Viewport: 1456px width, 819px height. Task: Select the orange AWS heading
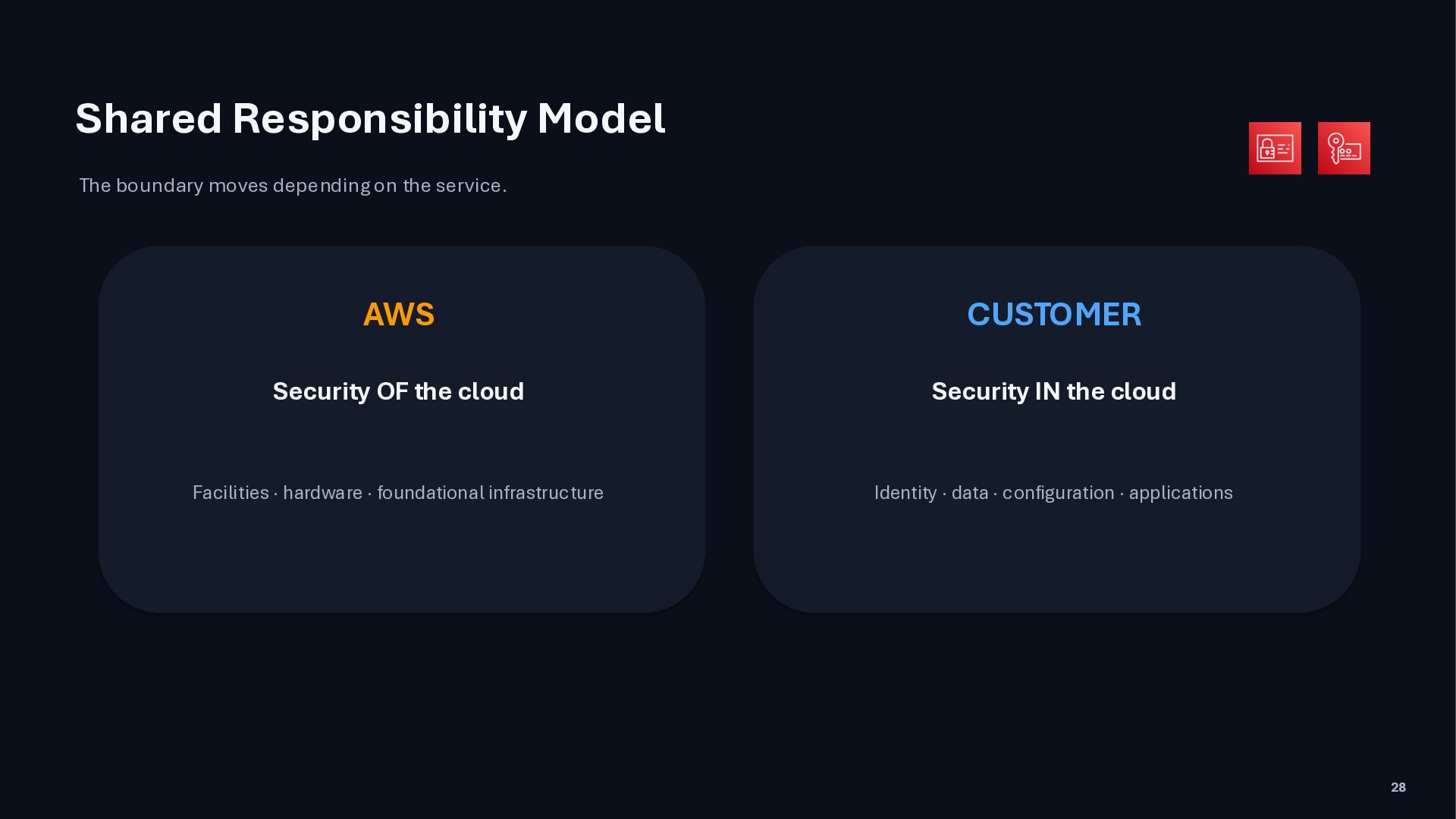click(399, 315)
